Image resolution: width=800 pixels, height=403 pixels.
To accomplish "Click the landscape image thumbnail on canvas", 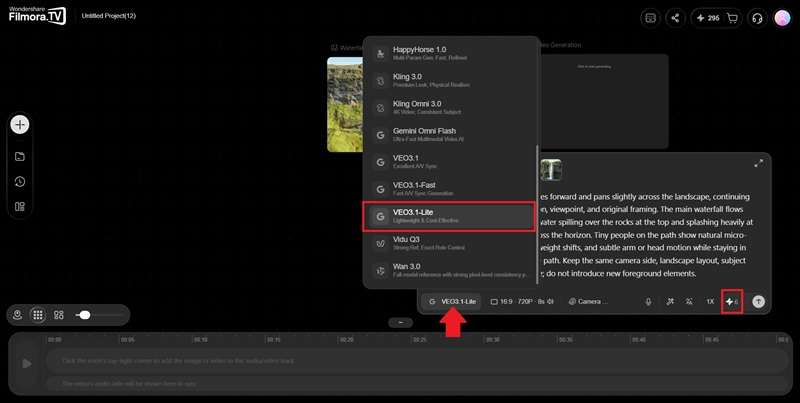I will pyautogui.click(x=345, y=104).
